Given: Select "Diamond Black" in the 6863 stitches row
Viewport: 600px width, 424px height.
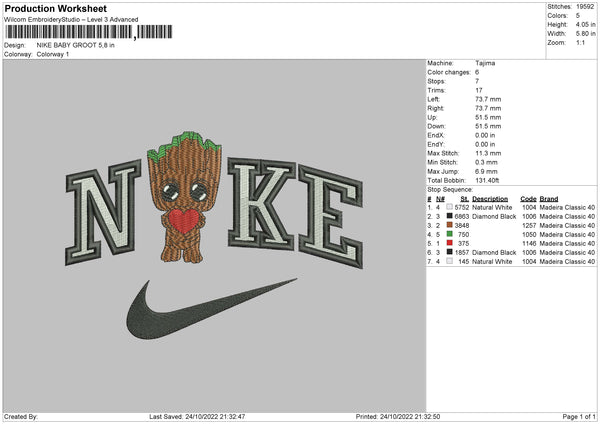Looking at the screenshot, I should click(494, 217).
